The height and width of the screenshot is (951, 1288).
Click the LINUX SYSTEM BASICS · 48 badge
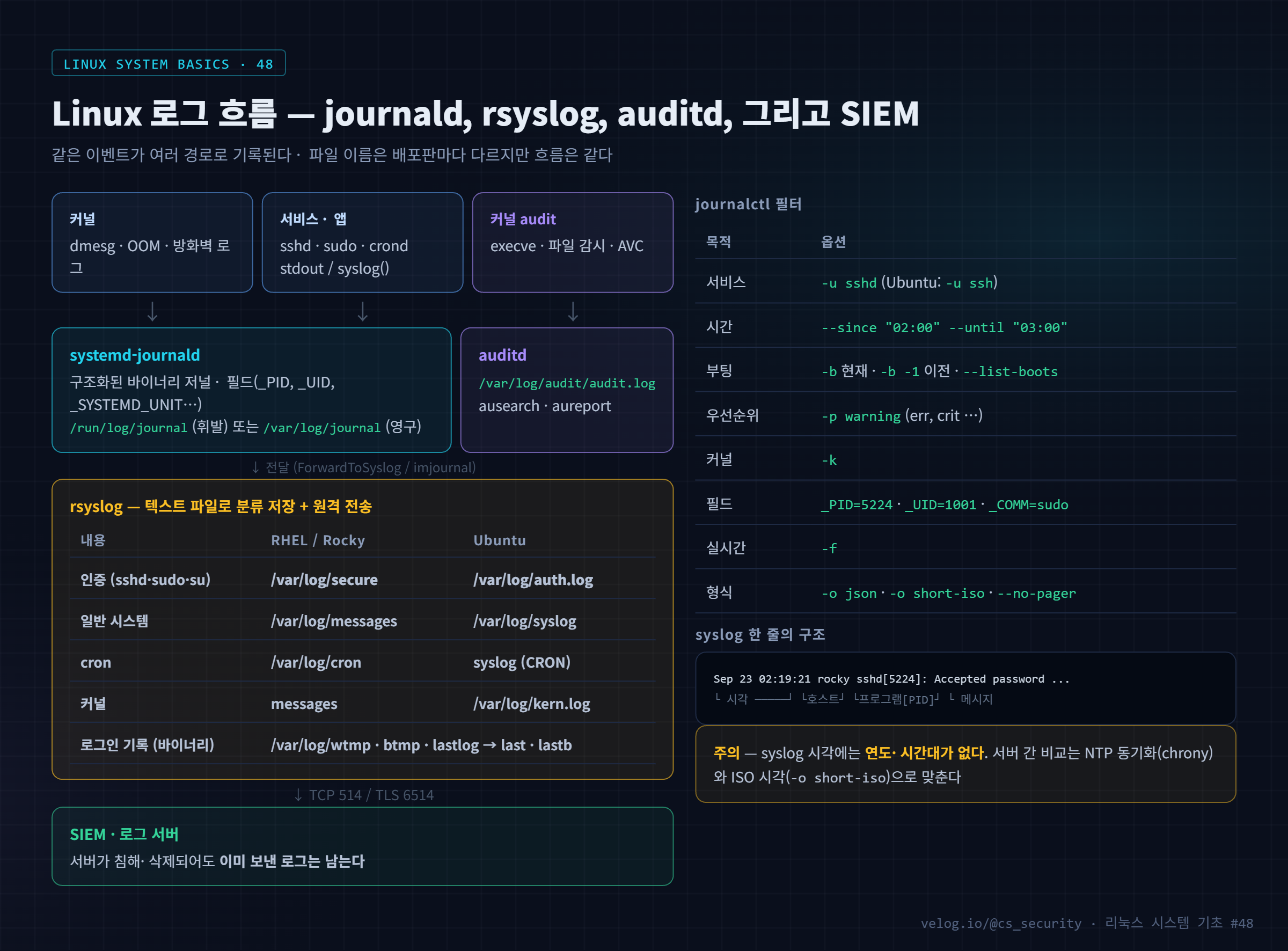(x=168, y=63)
